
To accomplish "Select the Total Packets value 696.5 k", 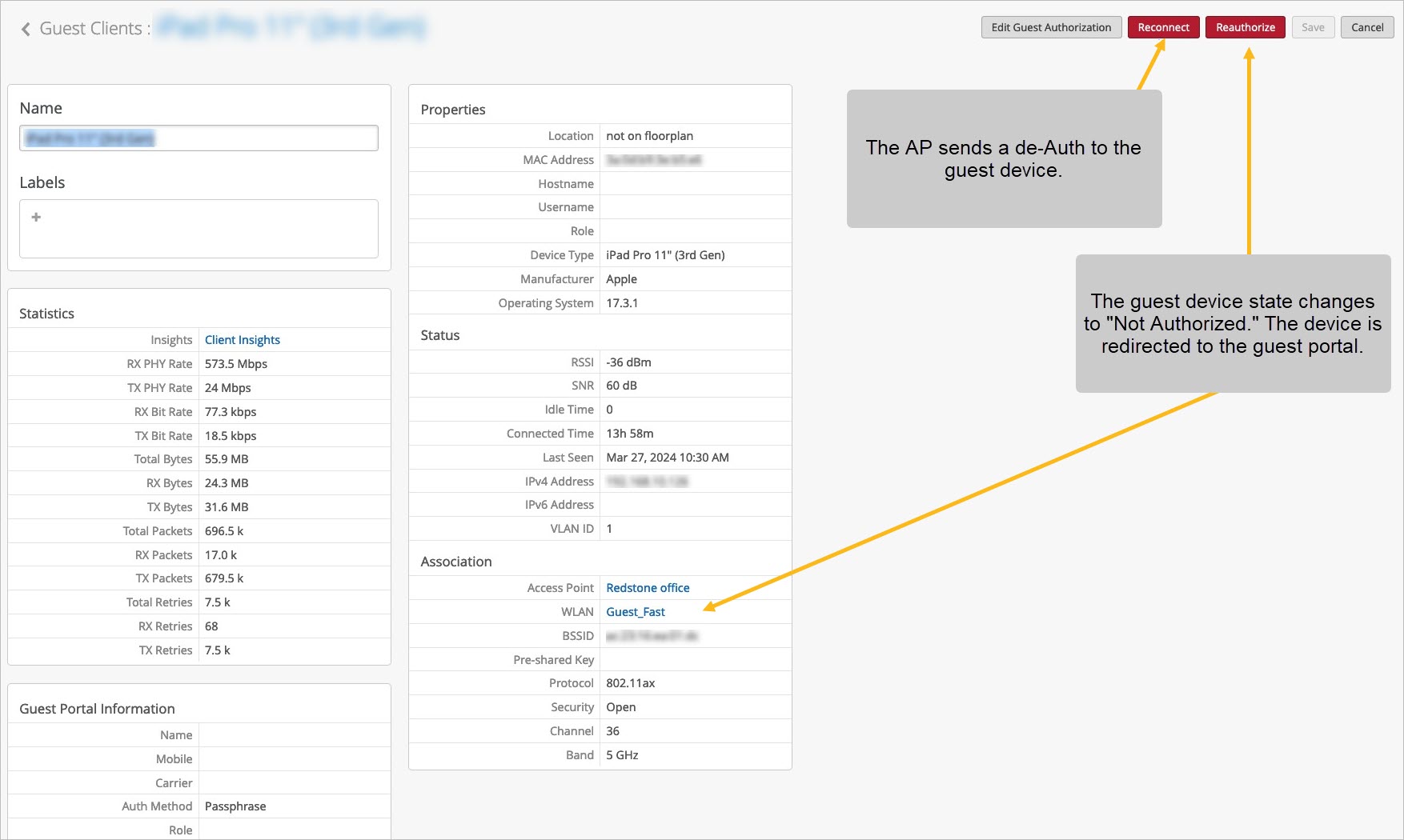I will [224, 531].
